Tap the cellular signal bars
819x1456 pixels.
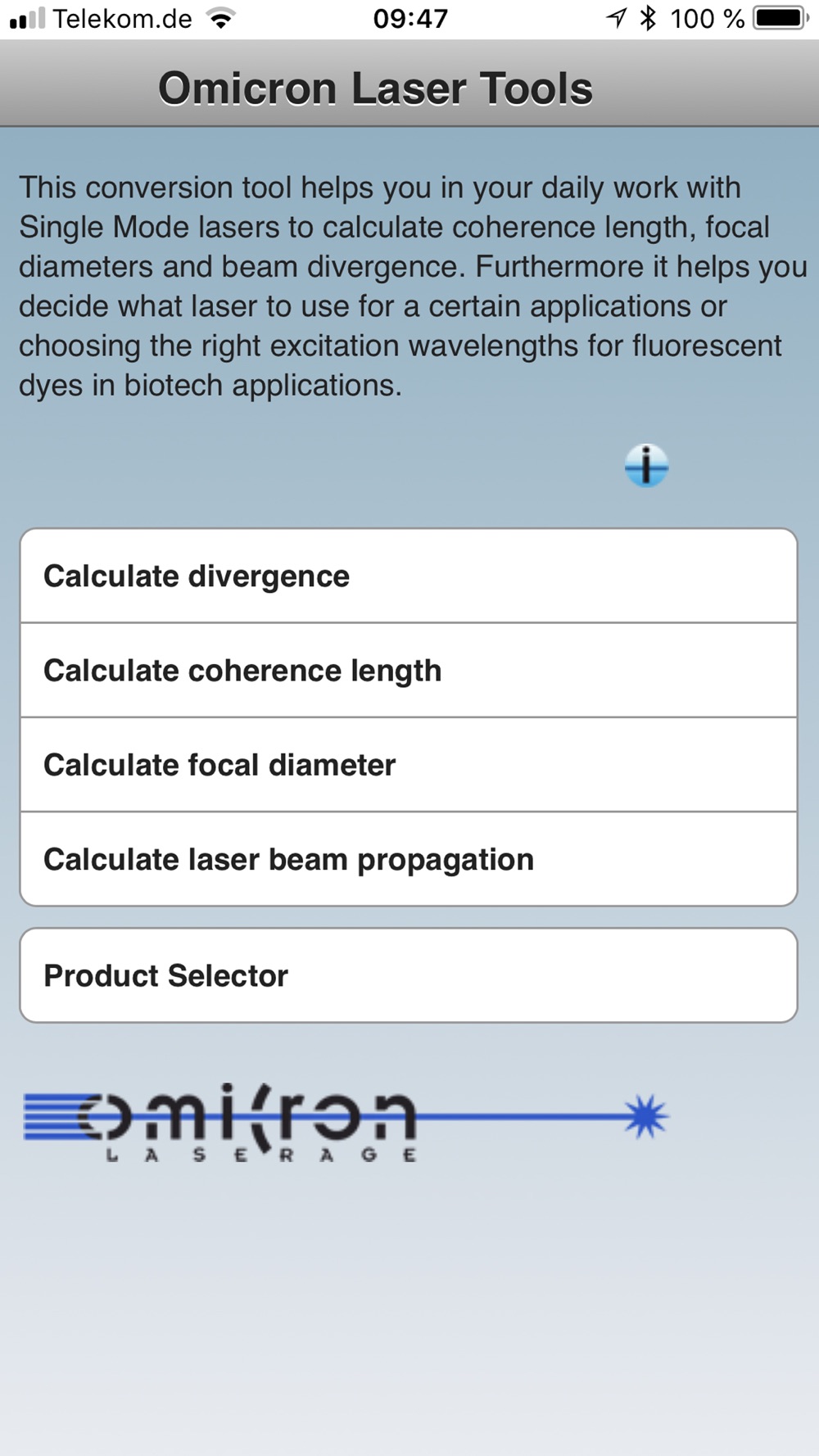(27, 19)
